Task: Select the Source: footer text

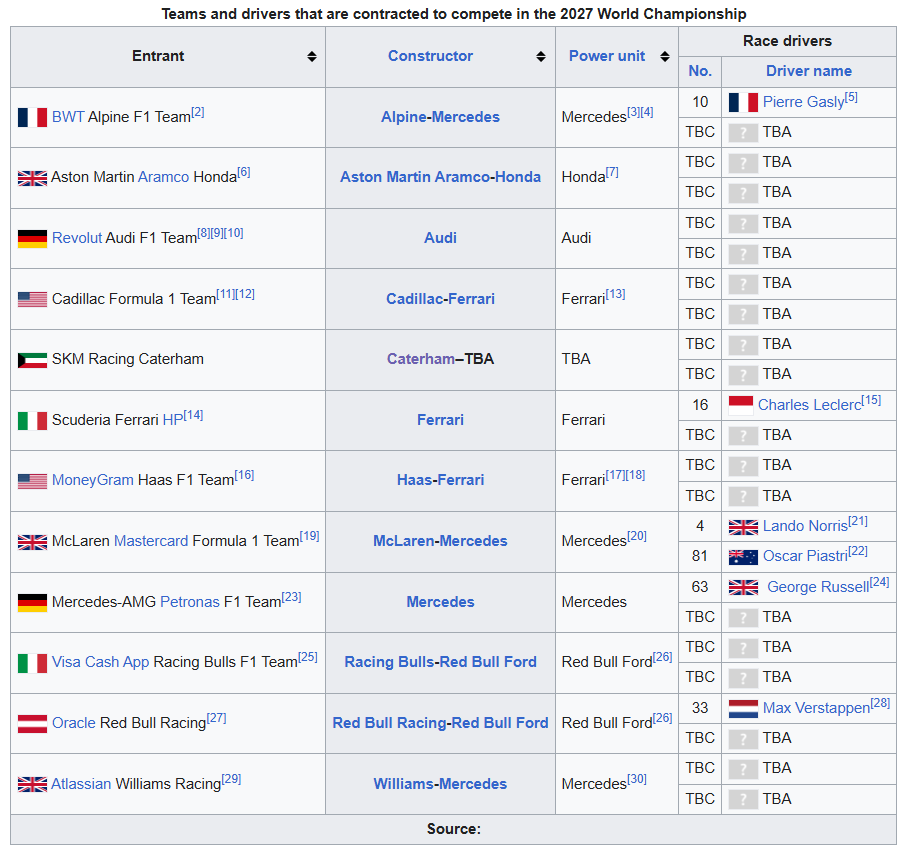Action: [454, 829]
